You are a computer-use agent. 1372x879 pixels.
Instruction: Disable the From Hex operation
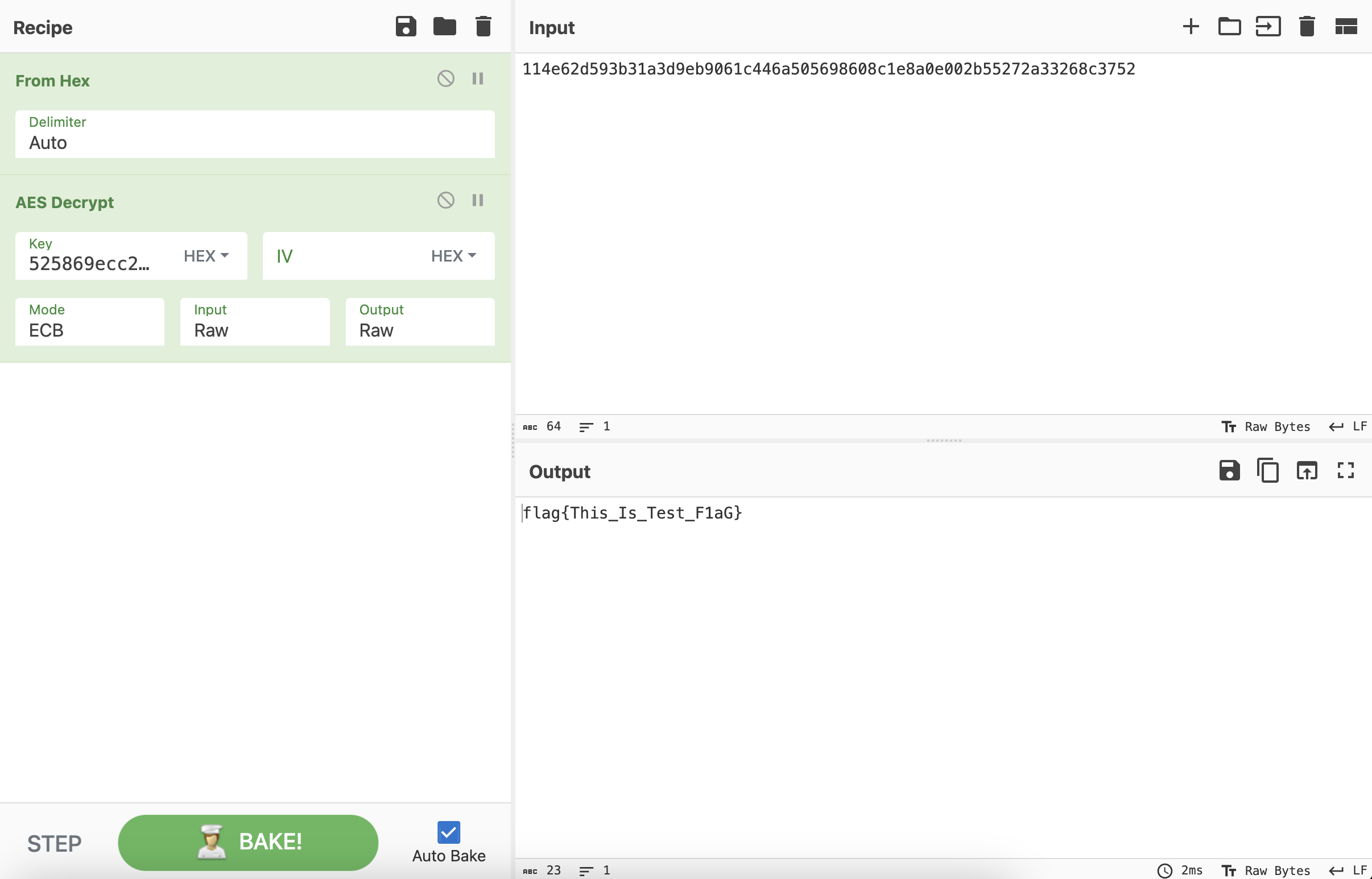(445, 79)
